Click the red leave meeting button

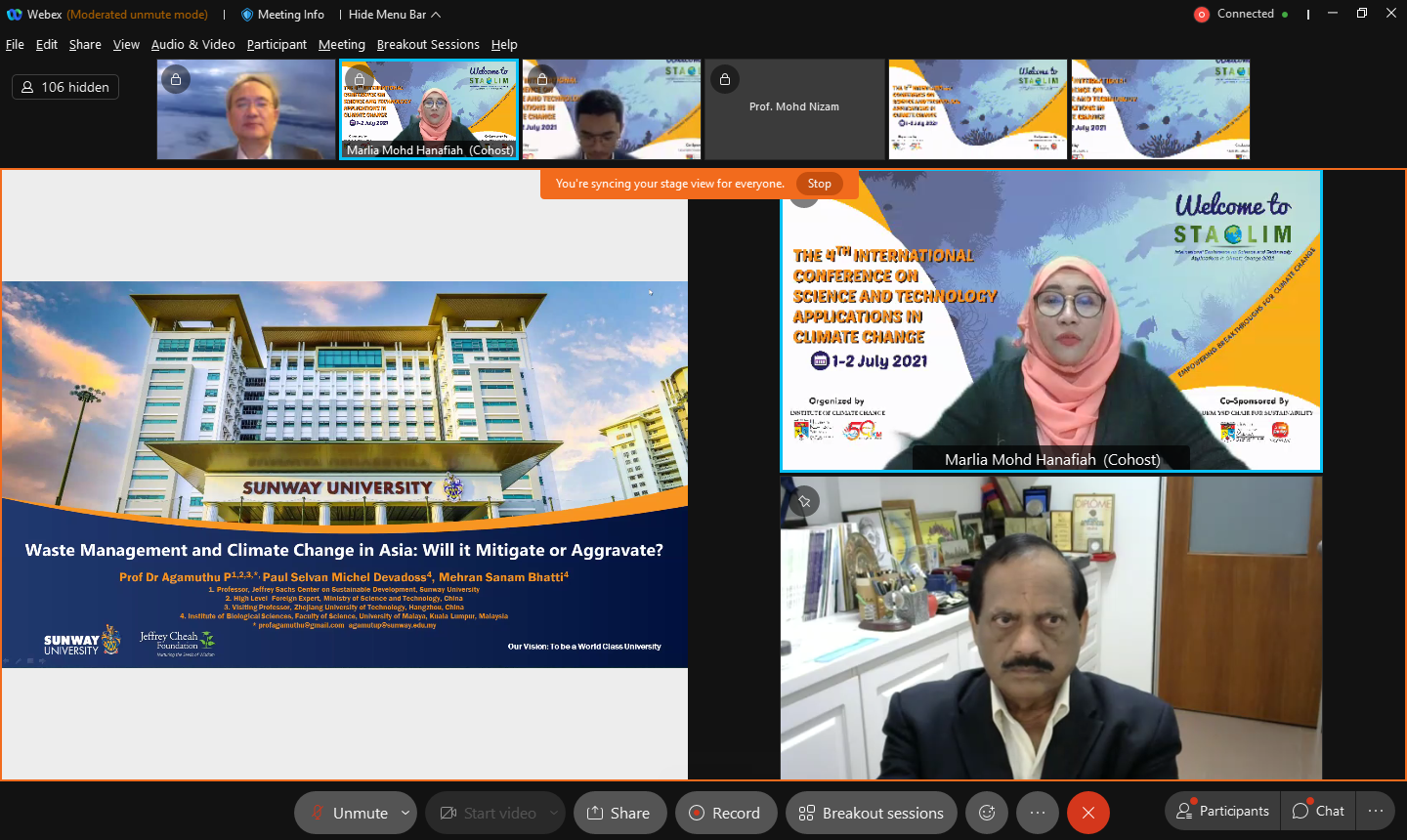coord(1087,813)
